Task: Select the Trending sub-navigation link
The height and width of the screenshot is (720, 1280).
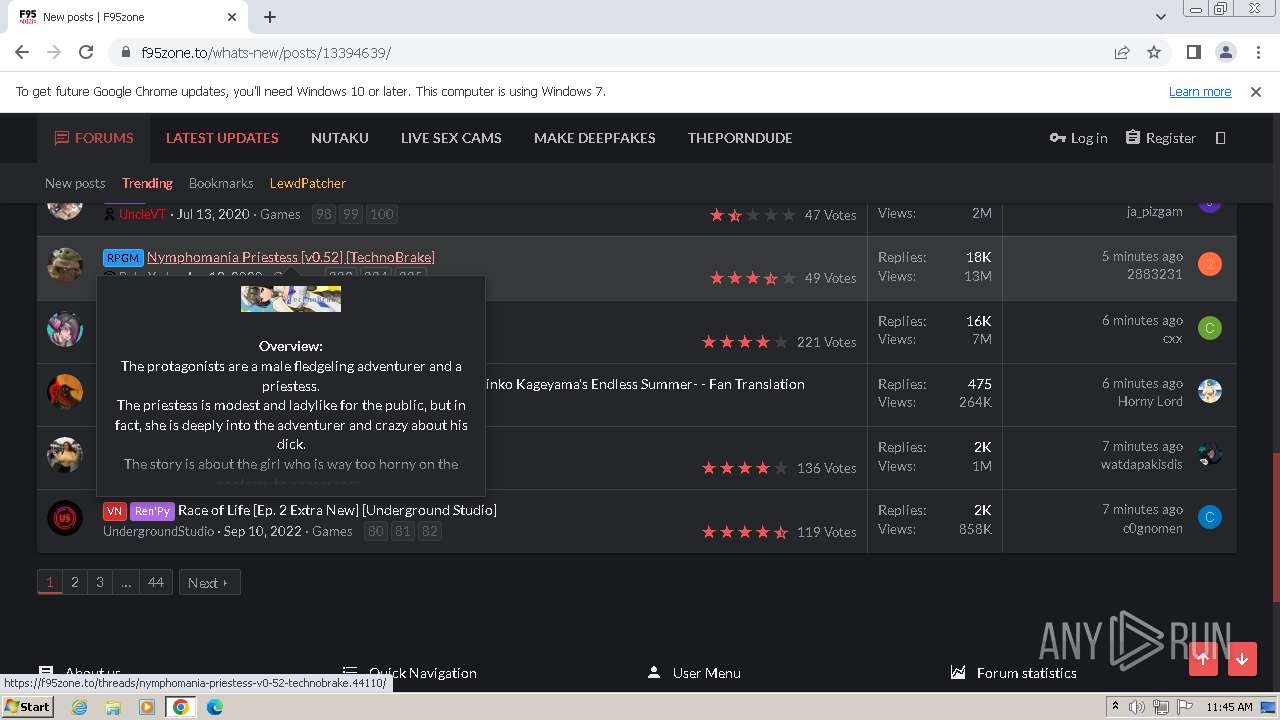Action: [147, 183]
